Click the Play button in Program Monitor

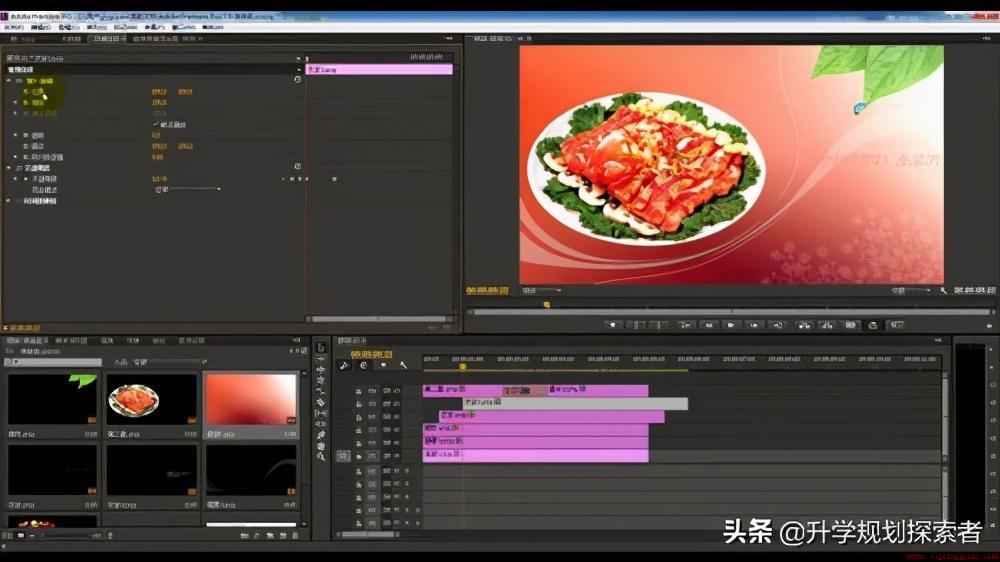pos(731,325)
